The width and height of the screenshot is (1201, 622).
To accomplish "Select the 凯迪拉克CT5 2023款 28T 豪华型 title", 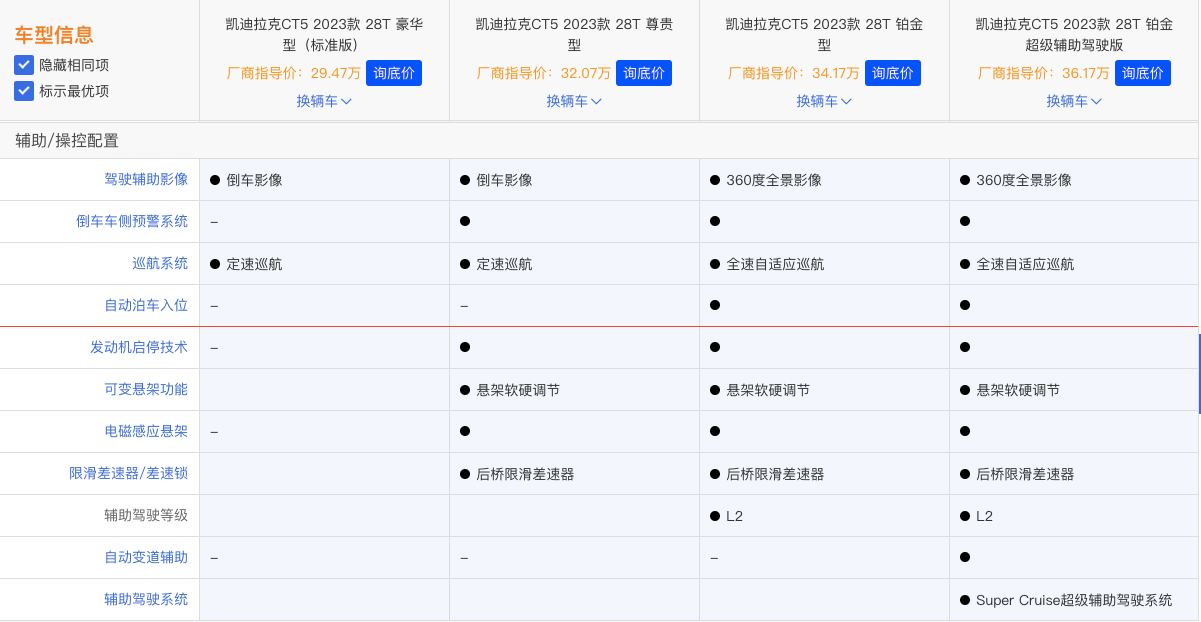I will tap(324, 35).
